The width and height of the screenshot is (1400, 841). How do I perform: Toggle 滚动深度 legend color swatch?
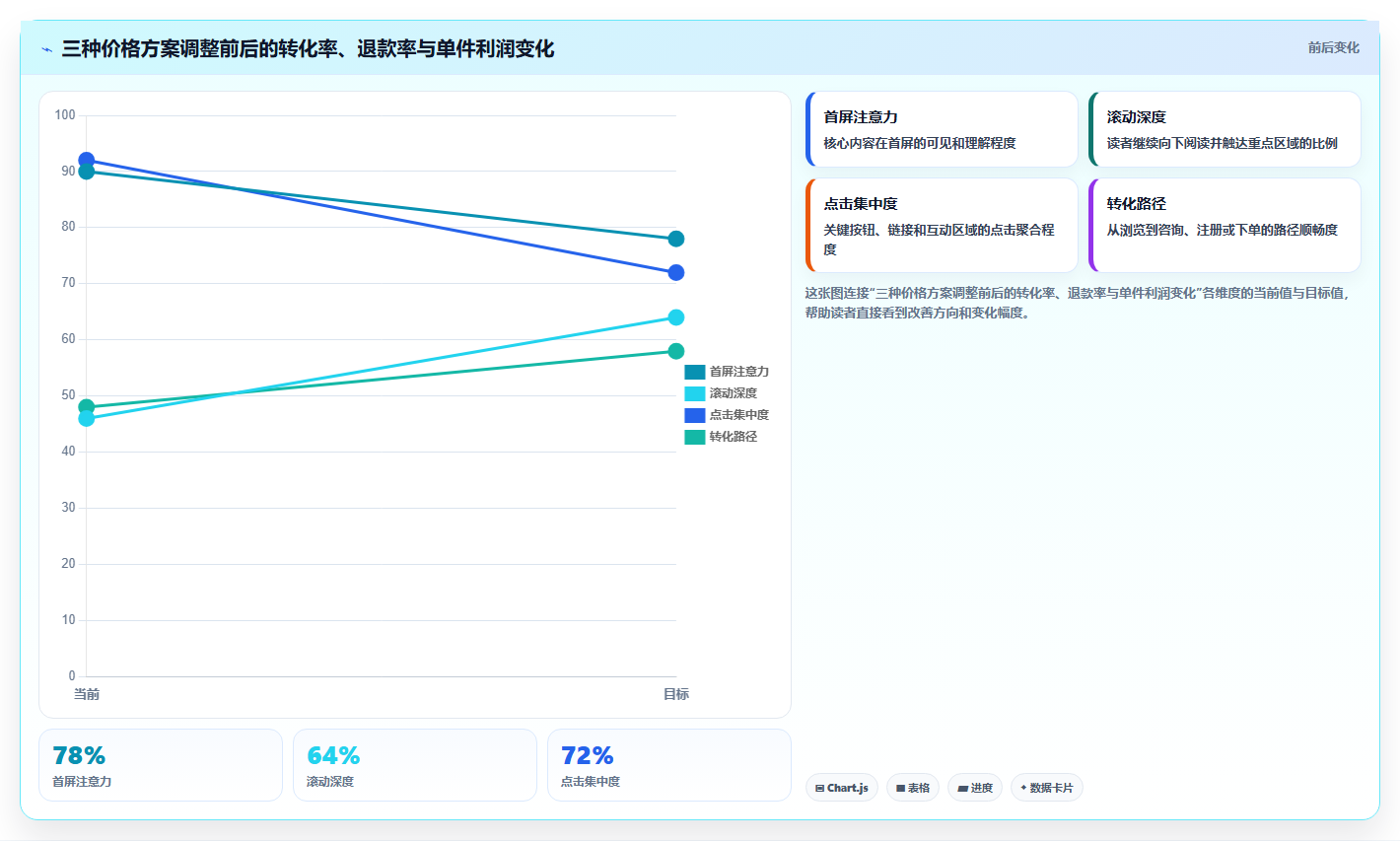[x=695, y=393]
